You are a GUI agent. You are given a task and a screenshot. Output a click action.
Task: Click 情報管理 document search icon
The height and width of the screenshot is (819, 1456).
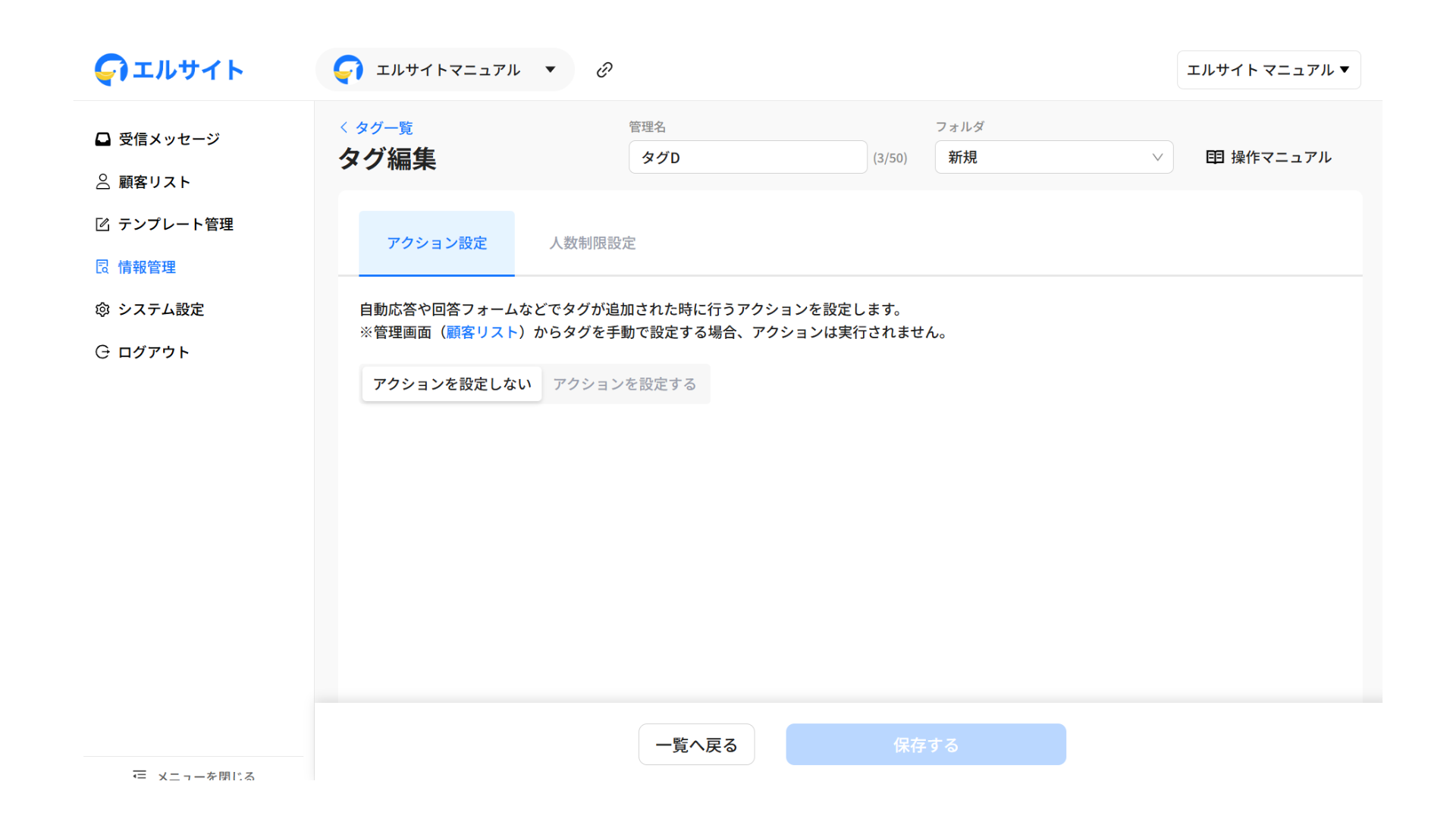pos(102,267)
